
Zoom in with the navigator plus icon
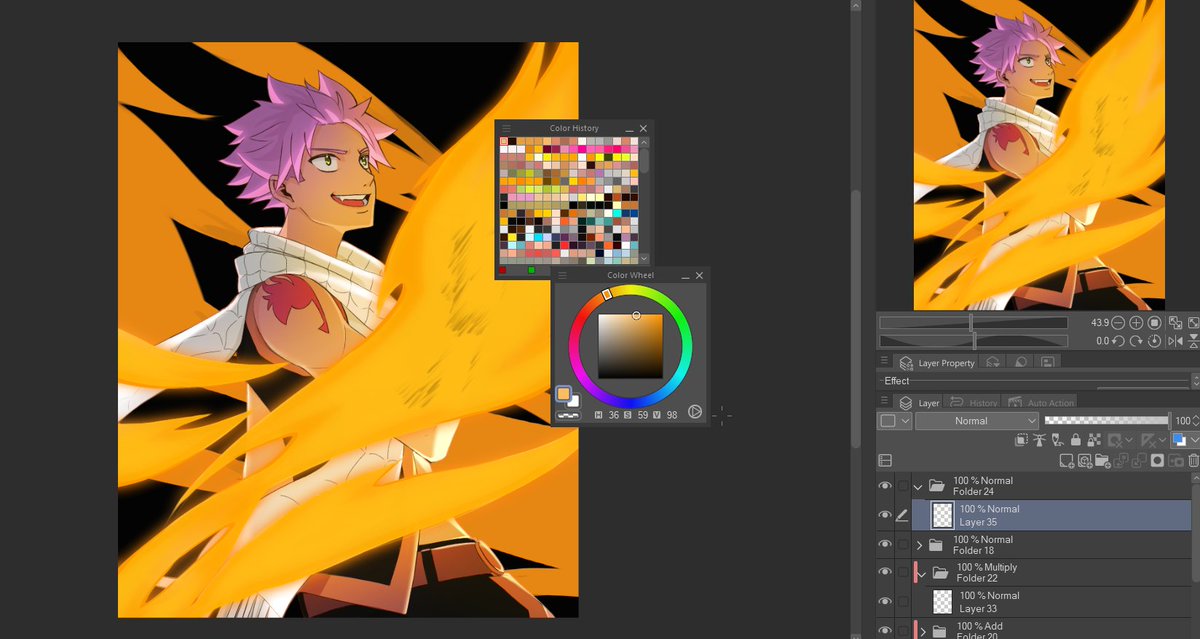(x=1136, y=323)
